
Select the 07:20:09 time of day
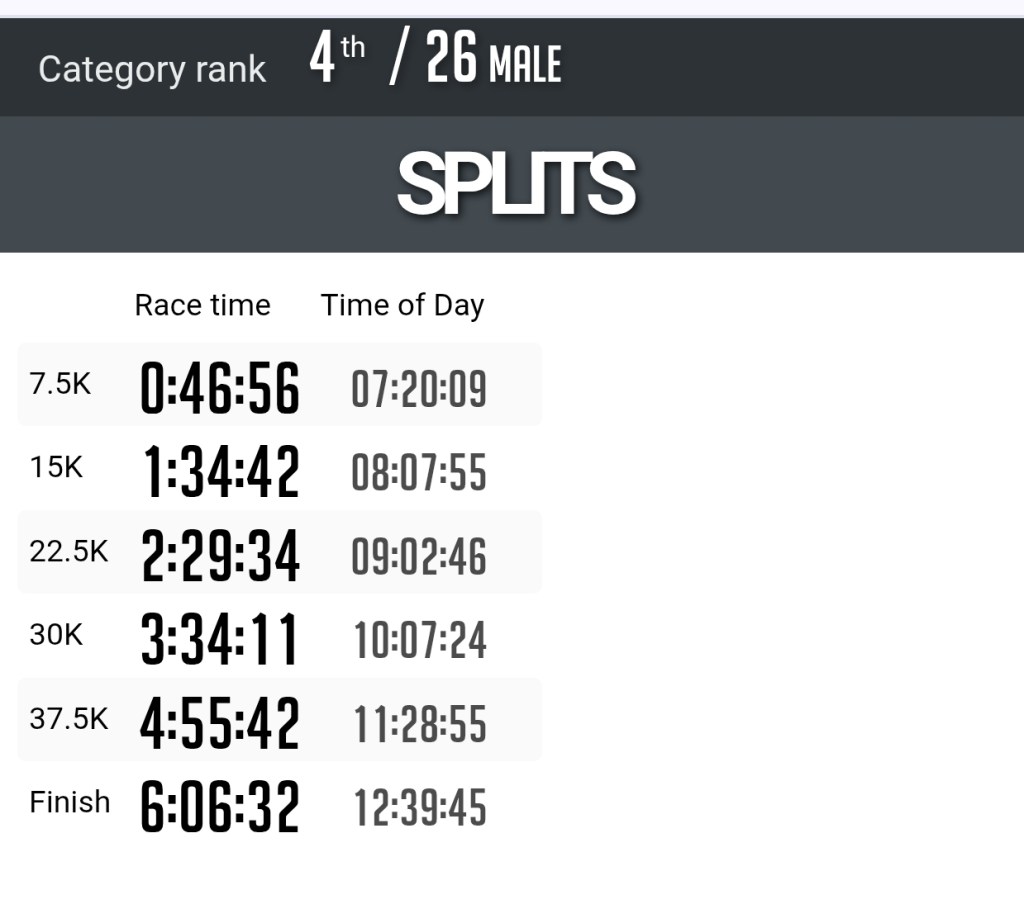coord(419,388)
